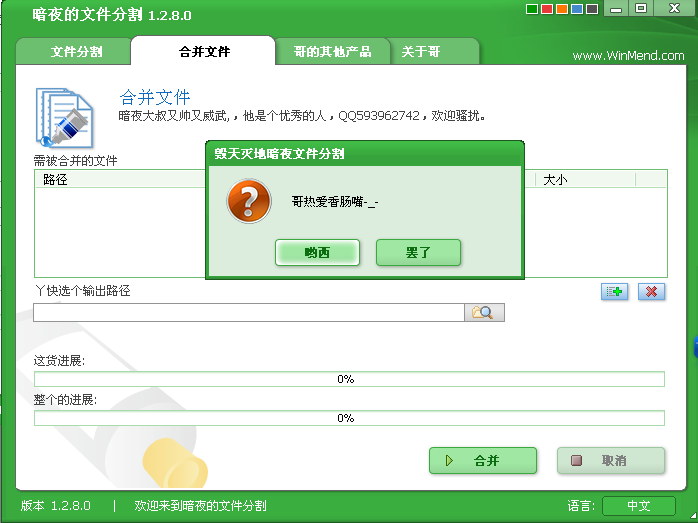Click the 丫快选个输出路径 label
698x523 pixels.
82,291
